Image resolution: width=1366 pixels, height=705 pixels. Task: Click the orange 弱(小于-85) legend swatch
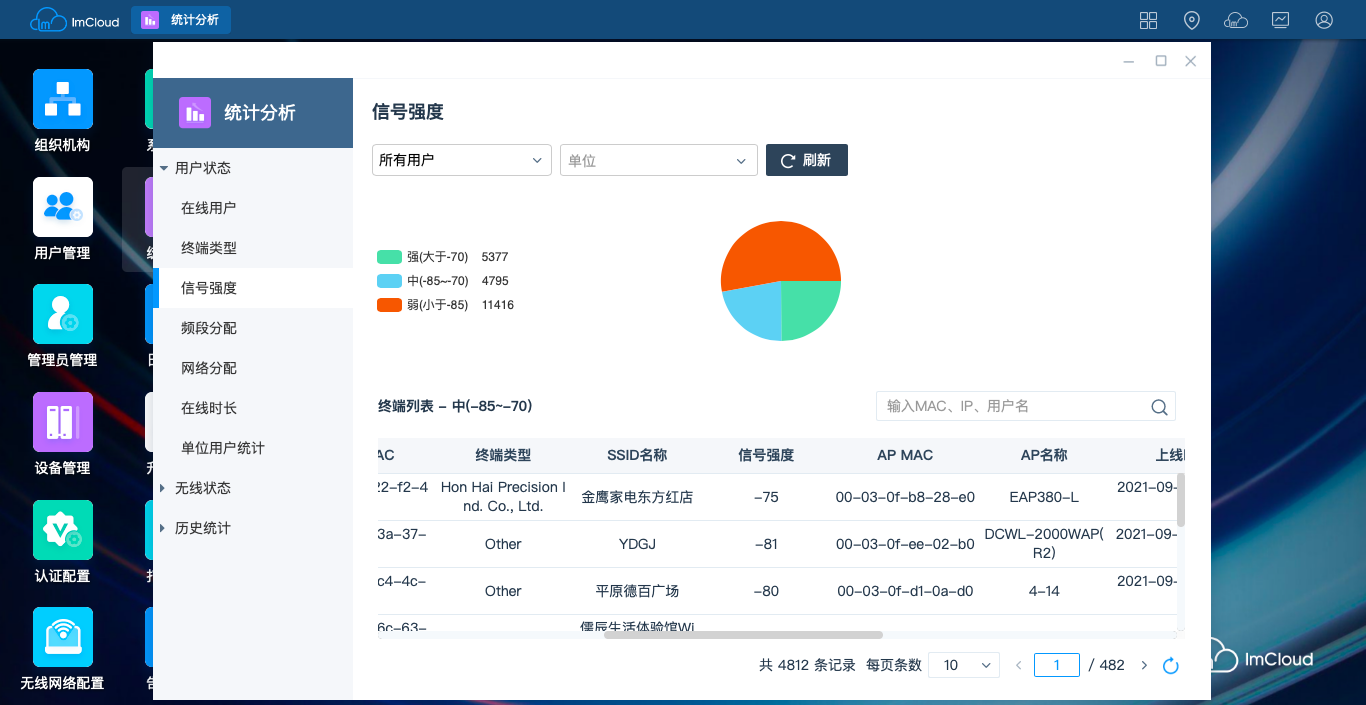(389, 305)
